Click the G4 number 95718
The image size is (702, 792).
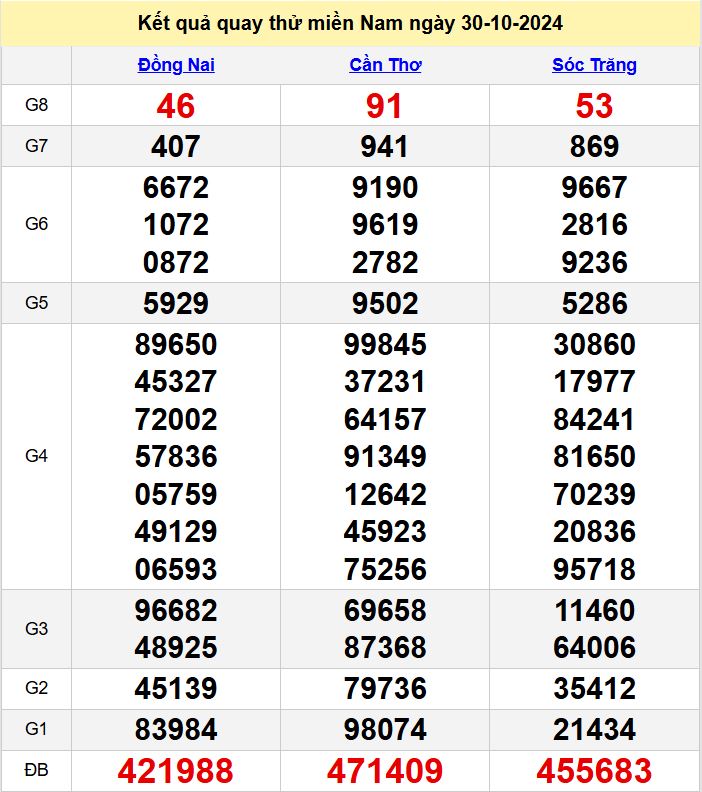pos(594,570)
